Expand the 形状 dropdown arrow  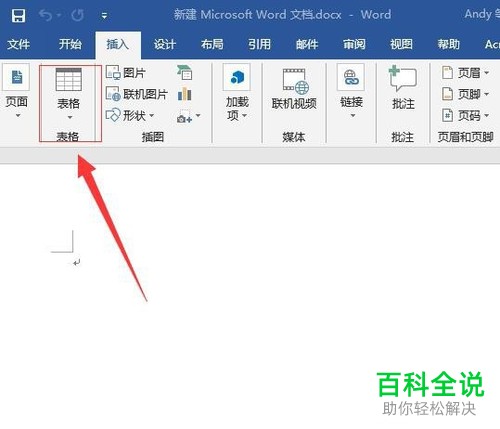[x=152, y=115]
